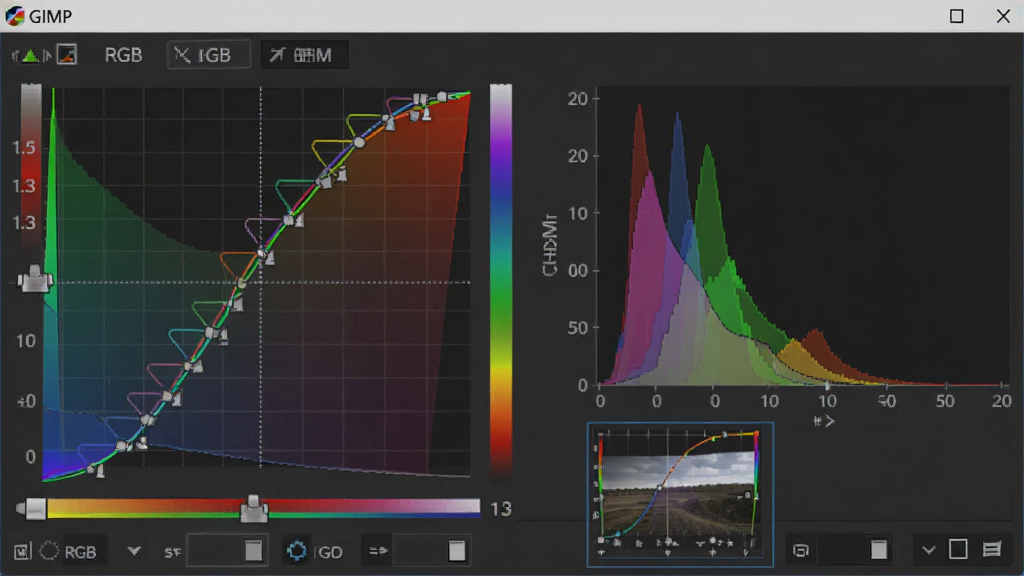Click the 1.5 label on the curve axis
This screenshot has height=576, width=1024.
24,148
